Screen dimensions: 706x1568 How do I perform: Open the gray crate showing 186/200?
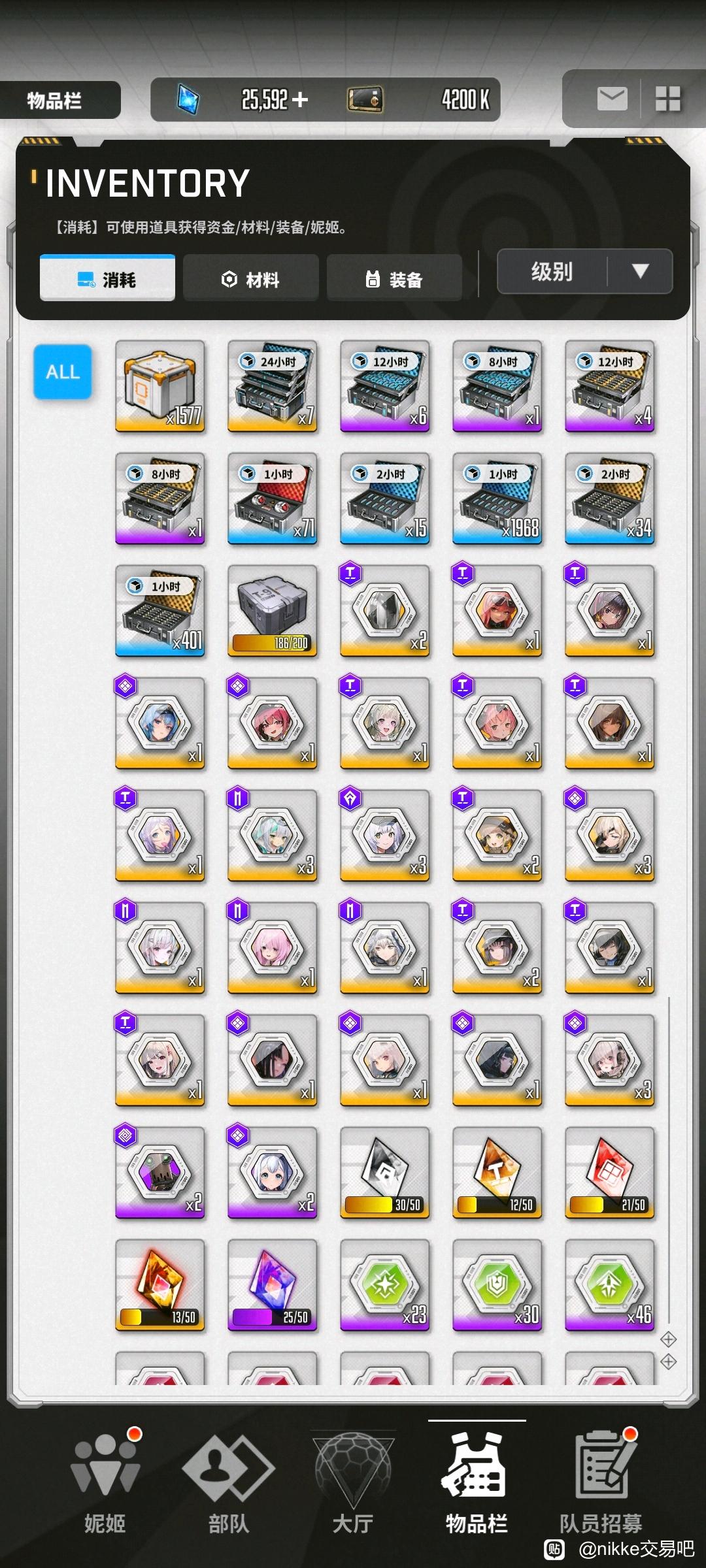(273, 611)
